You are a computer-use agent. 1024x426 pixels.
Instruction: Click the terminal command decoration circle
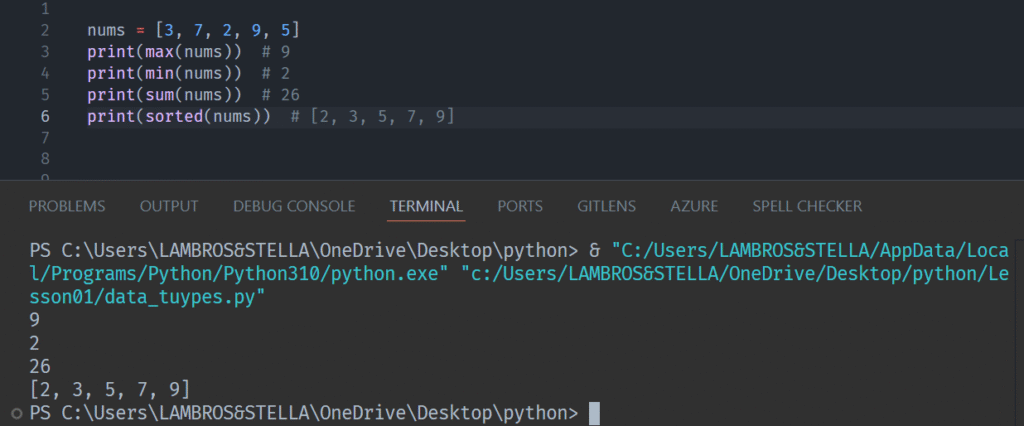pos(15,413)
